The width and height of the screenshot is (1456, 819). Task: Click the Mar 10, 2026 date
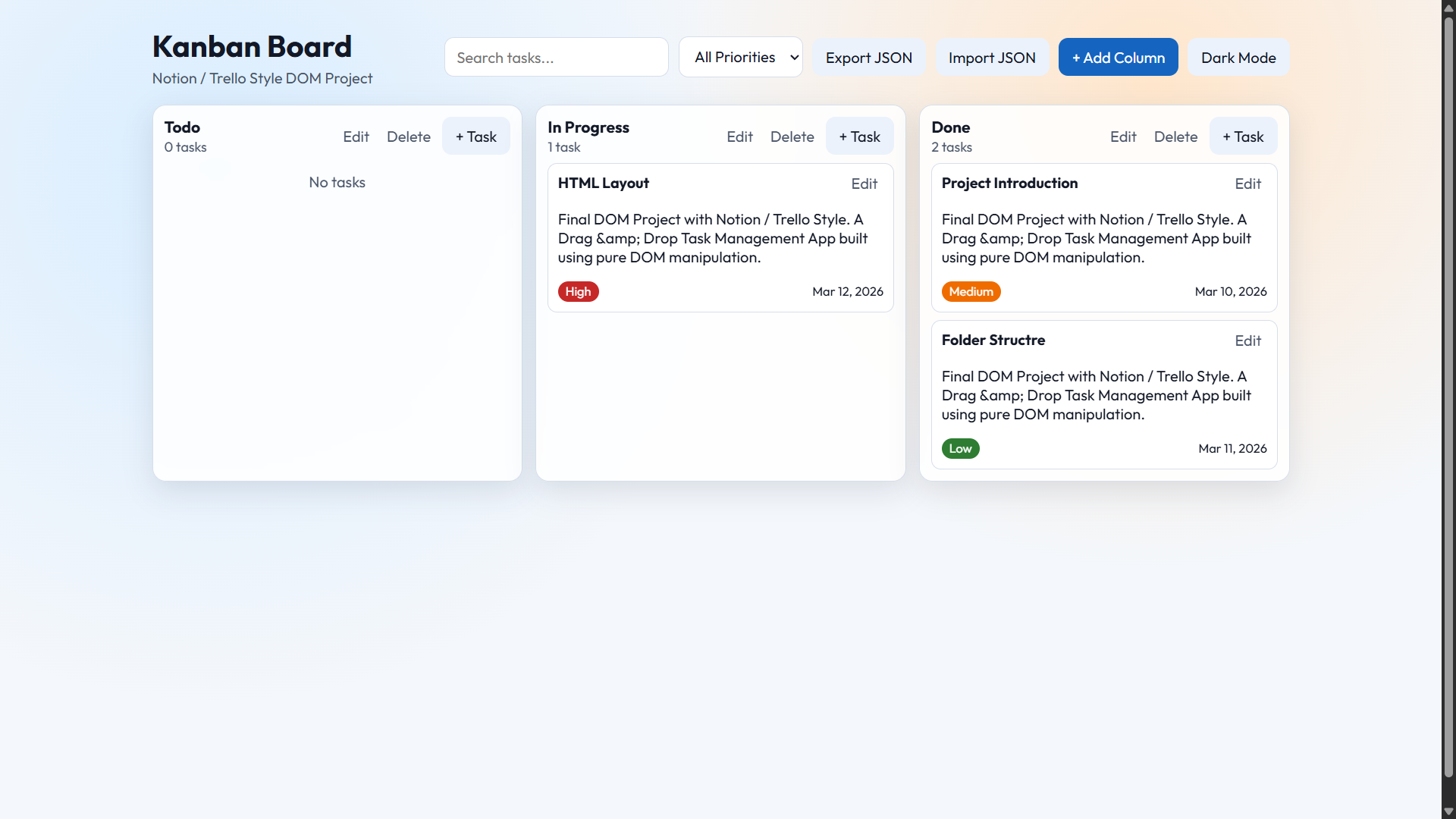click(1231, 291)
